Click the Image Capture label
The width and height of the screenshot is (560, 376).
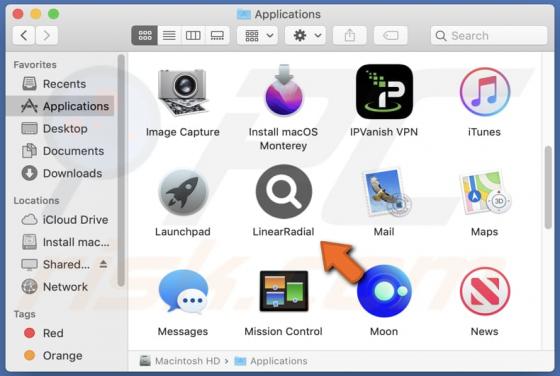point(182,132)
